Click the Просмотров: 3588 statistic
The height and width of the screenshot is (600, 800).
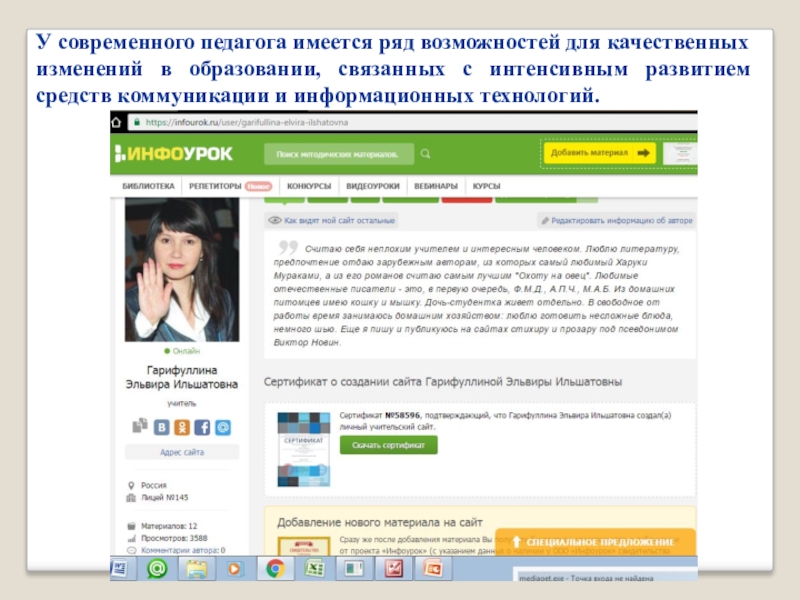[x=174, y=538]
